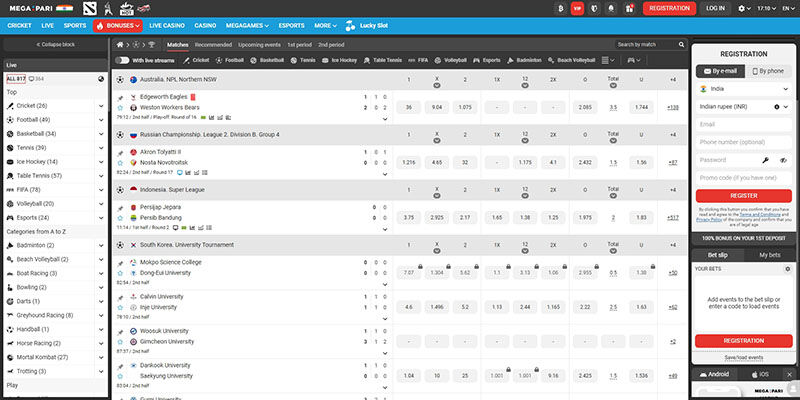Switch to the Recommended tab

tap(213, 45)
